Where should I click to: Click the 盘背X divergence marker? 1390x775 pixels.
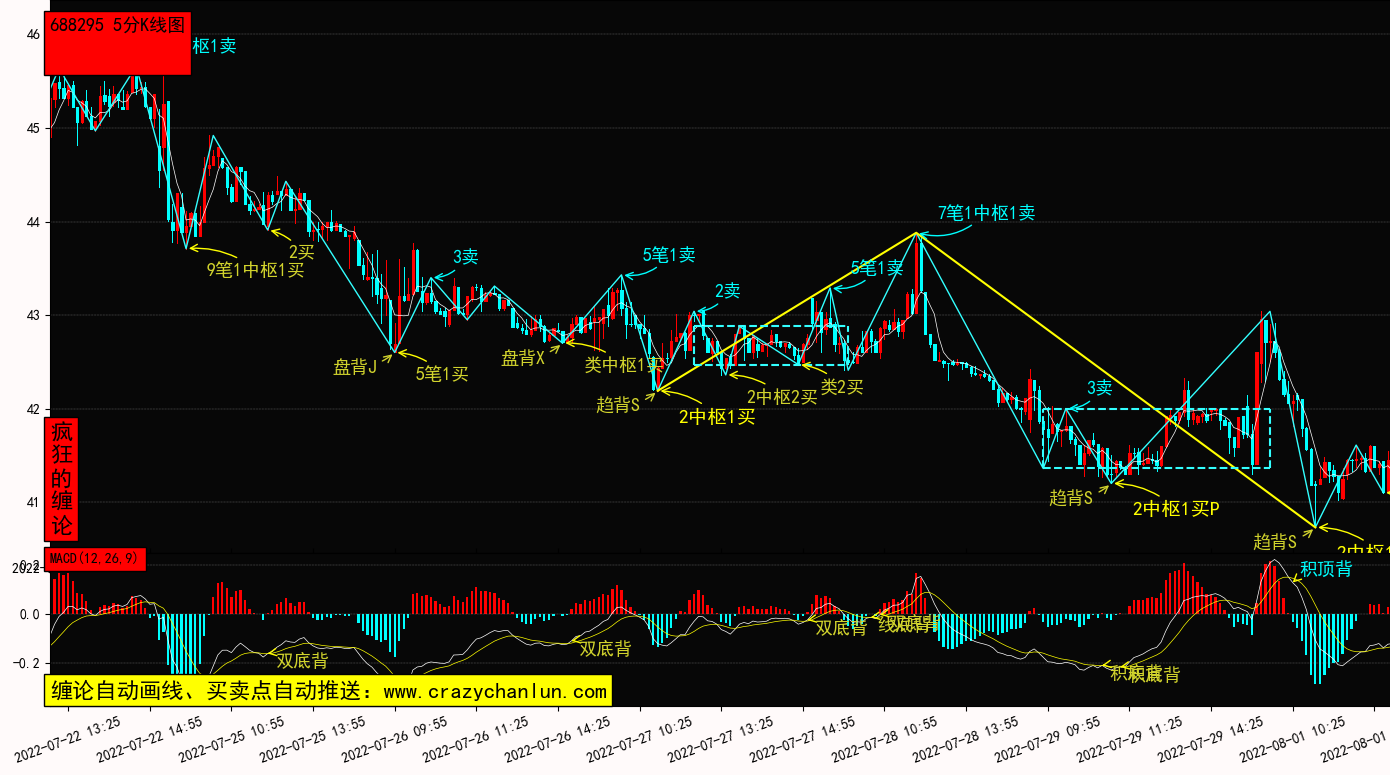(x=523, y=358)
